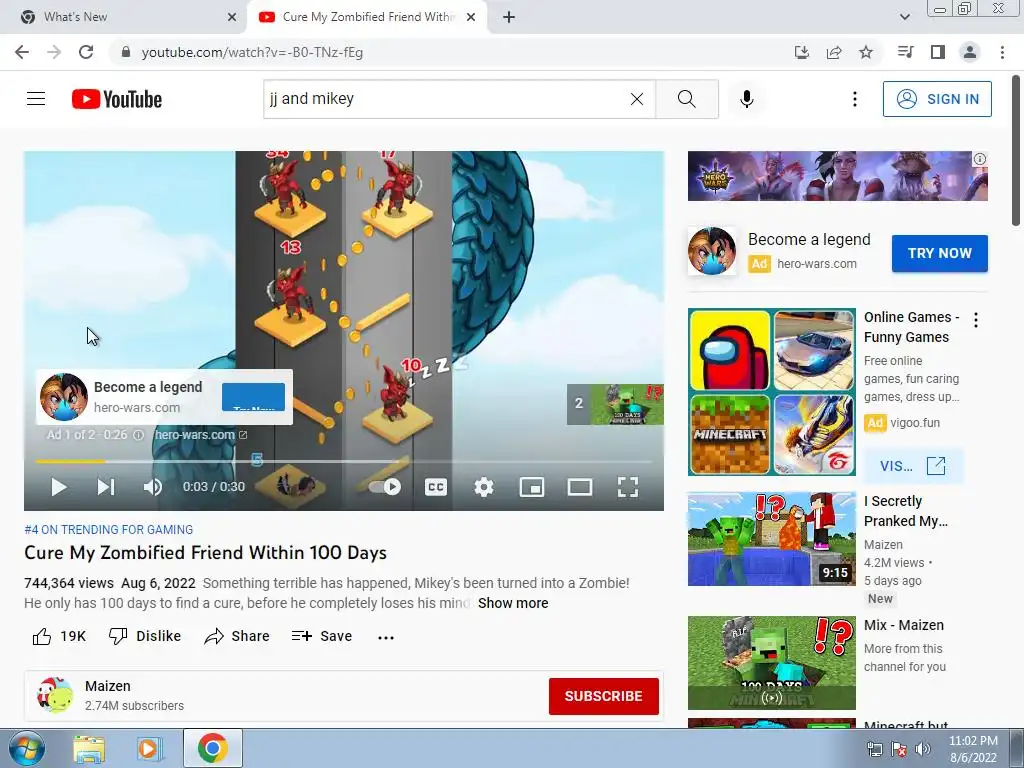
Task: Click the search magnifier button
Action: [x=686, y=99]
